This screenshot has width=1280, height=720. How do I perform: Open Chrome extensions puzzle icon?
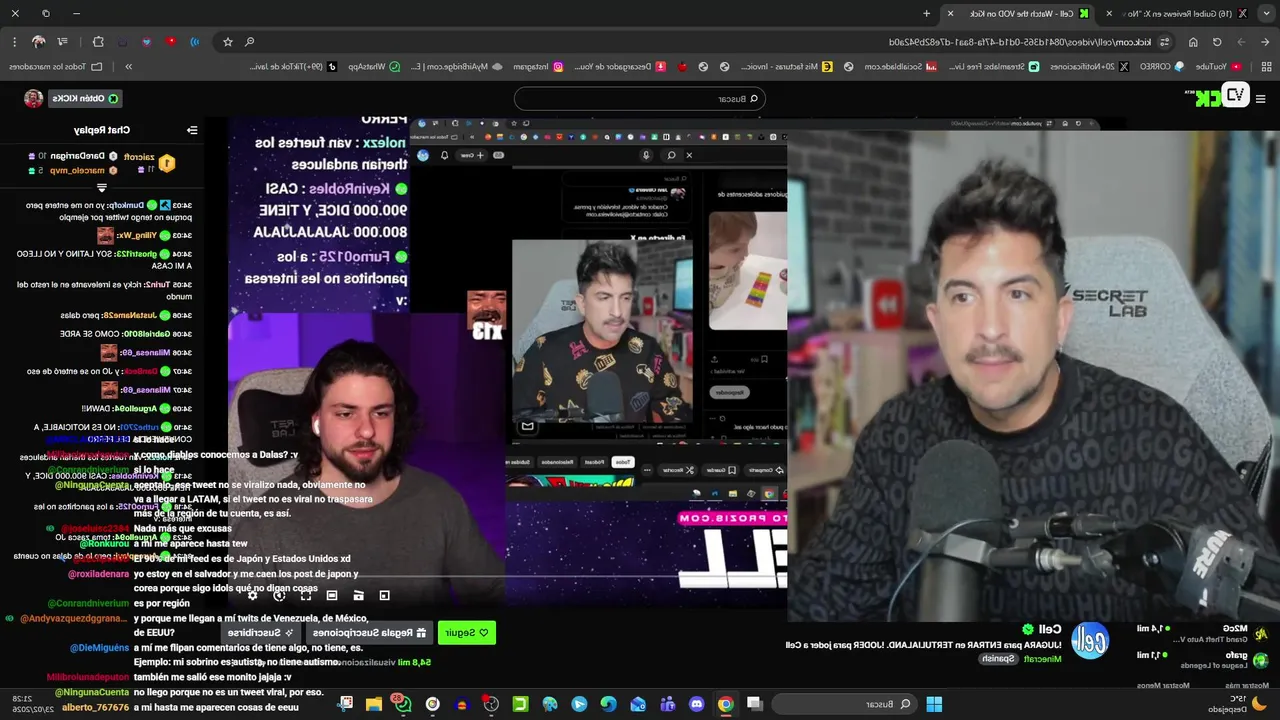[x=97, y=42]
